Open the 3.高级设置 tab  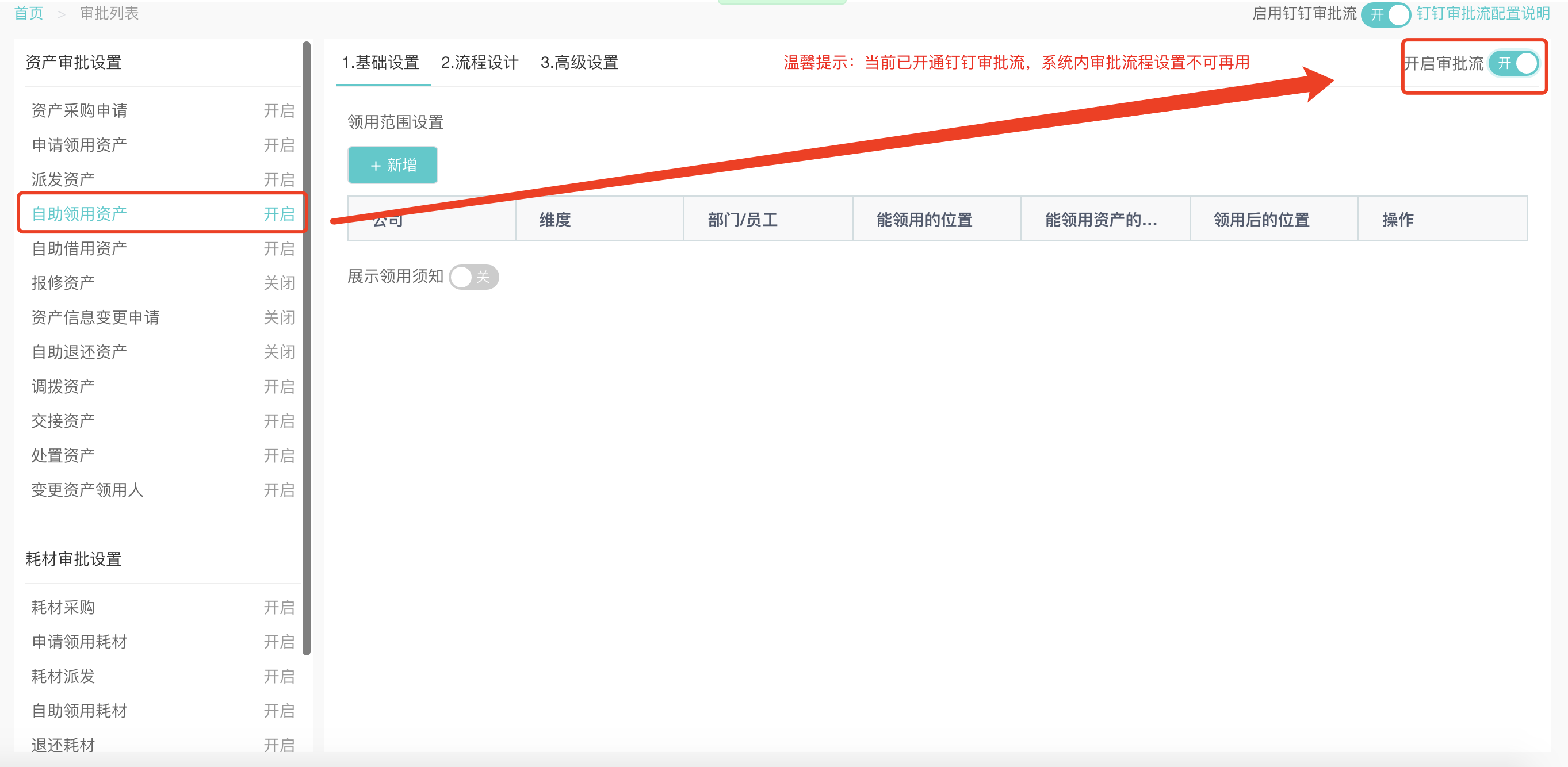579,63
